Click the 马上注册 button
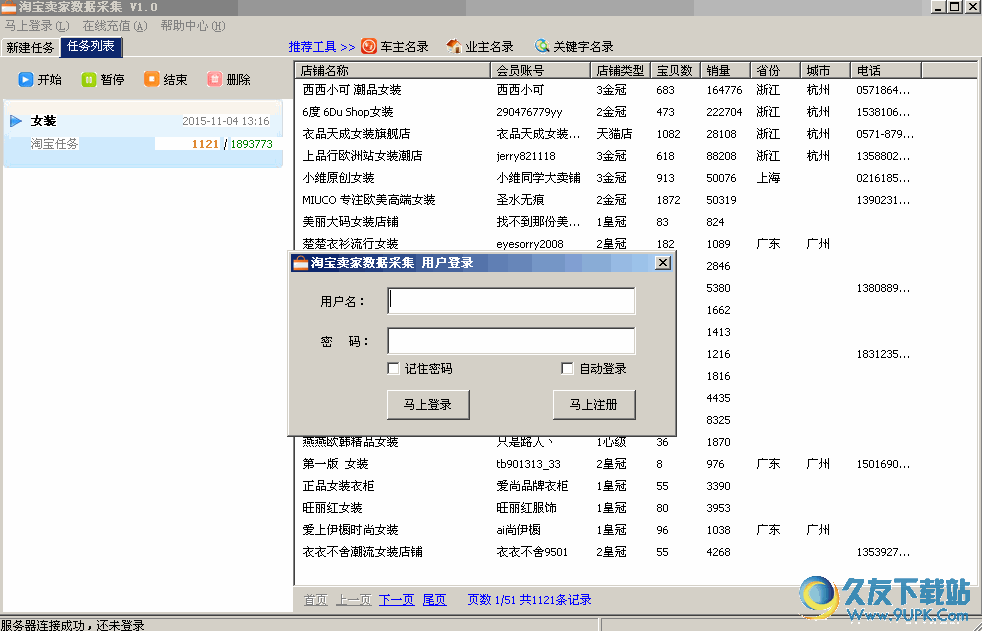This screenshot has height=631, width=982. tap(594, 405)
